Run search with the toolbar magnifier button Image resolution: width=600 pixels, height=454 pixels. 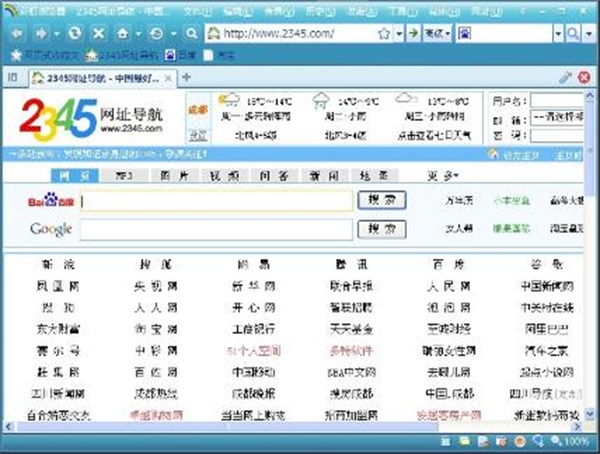tap(573, 34)
